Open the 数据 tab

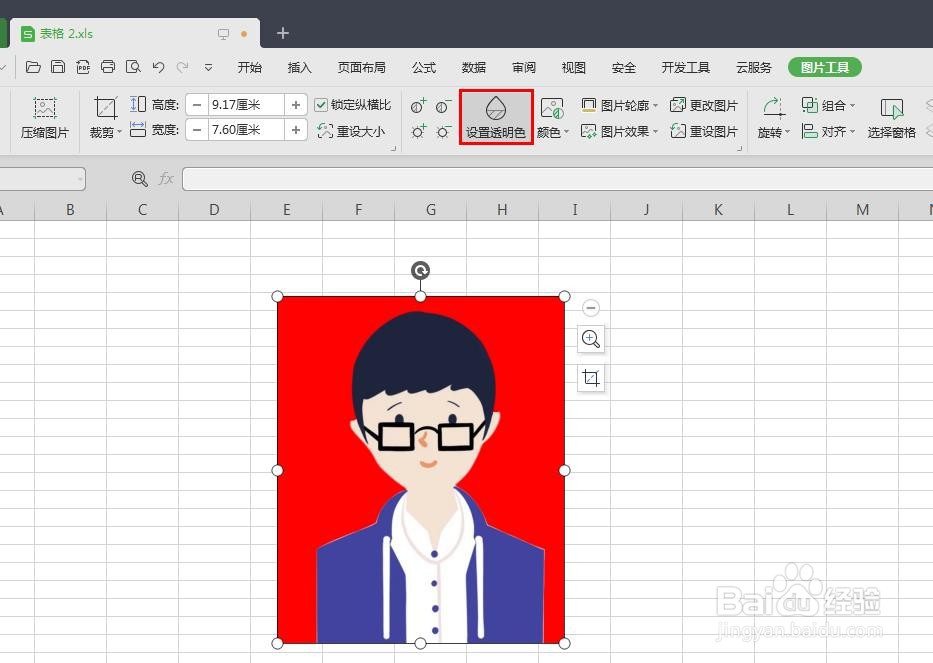click(474, 68)
